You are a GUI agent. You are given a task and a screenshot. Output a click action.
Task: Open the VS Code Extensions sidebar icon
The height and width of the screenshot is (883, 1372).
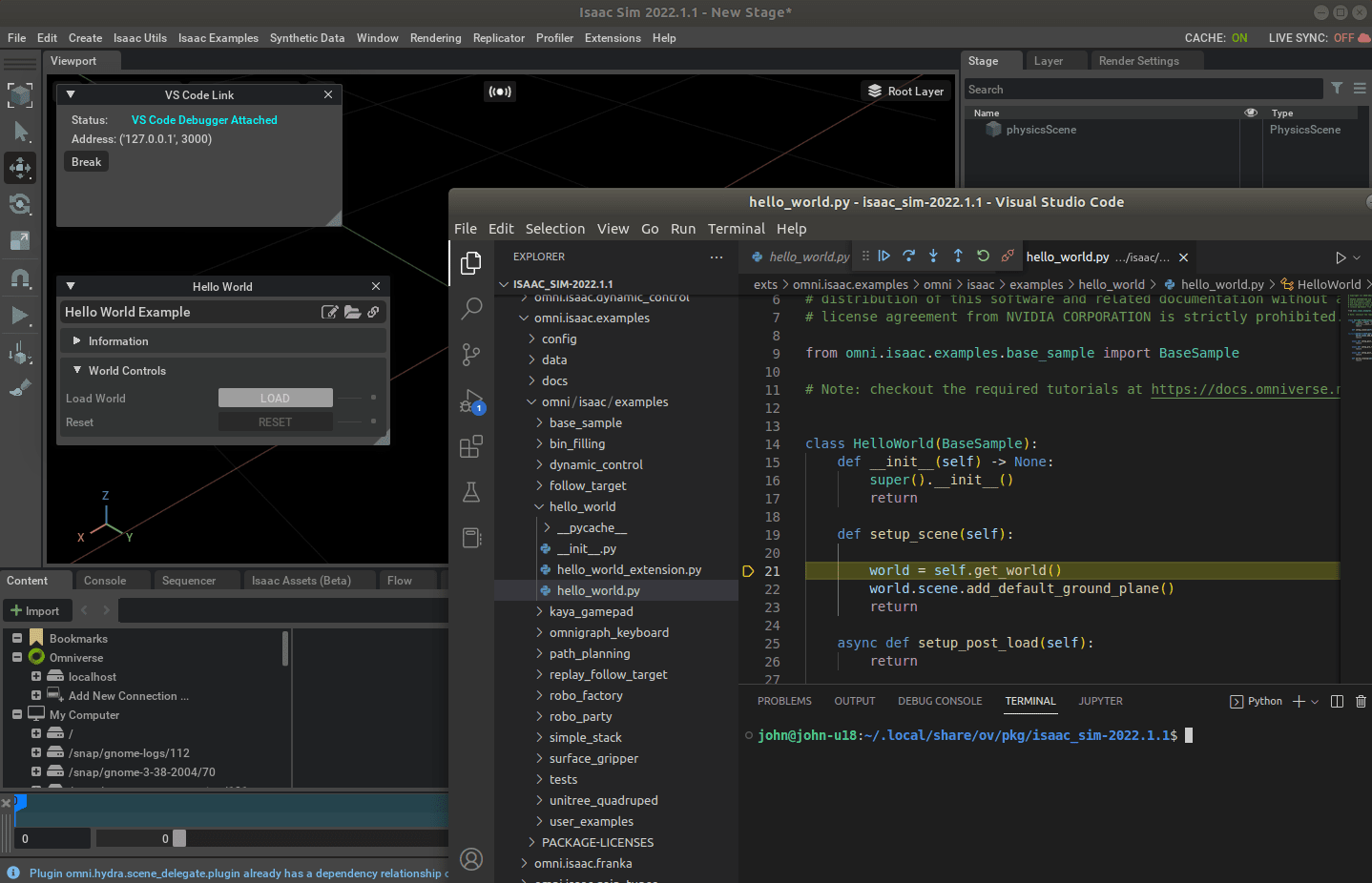[471, 446]
